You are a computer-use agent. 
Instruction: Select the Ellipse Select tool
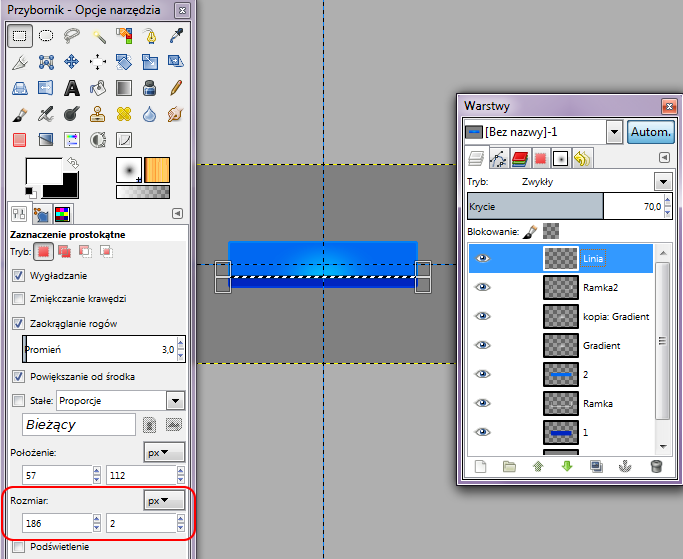pos(46,36)
